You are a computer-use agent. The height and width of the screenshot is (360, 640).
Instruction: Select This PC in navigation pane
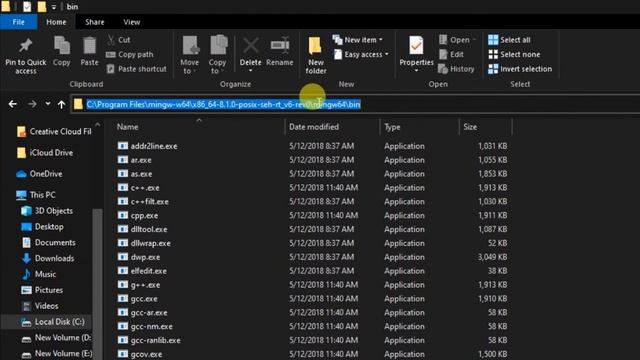click(x=36, y=195)
